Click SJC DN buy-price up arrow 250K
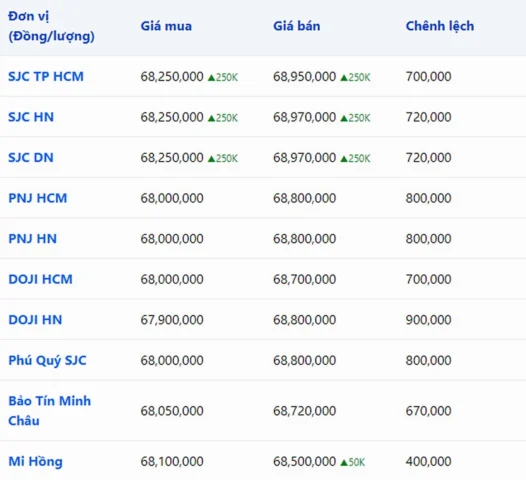This screenshot has height=480, width=526. pos(223,159)
